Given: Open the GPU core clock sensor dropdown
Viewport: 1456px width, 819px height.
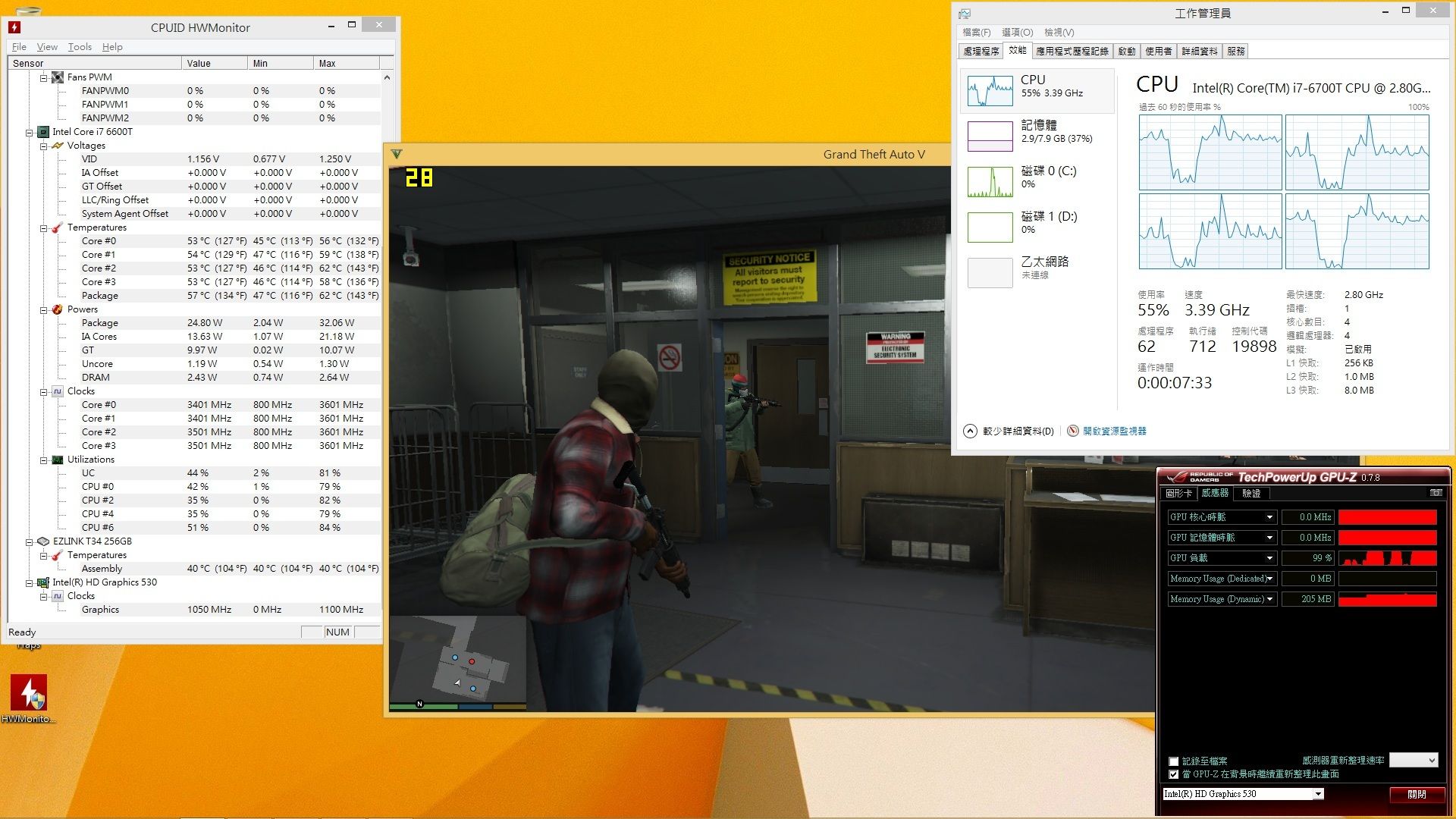Looking at the screenshot, I should pyautogui.click(x=1269, y=517).
